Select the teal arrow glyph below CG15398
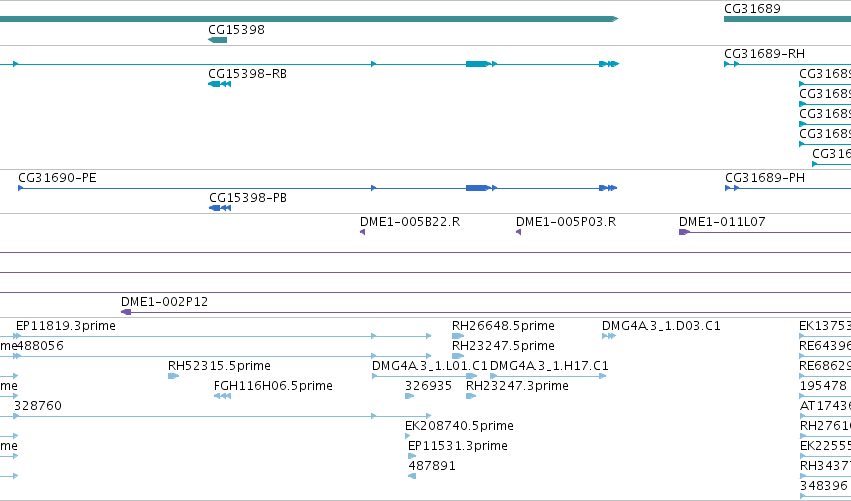The height and width of the screenshot is (501, 851). pos(218,40)
